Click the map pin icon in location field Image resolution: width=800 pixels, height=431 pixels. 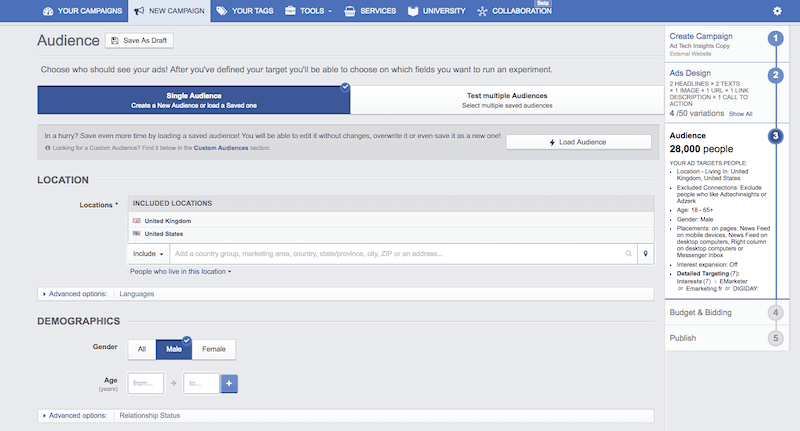pyautogui.click(x=645, y=253)
